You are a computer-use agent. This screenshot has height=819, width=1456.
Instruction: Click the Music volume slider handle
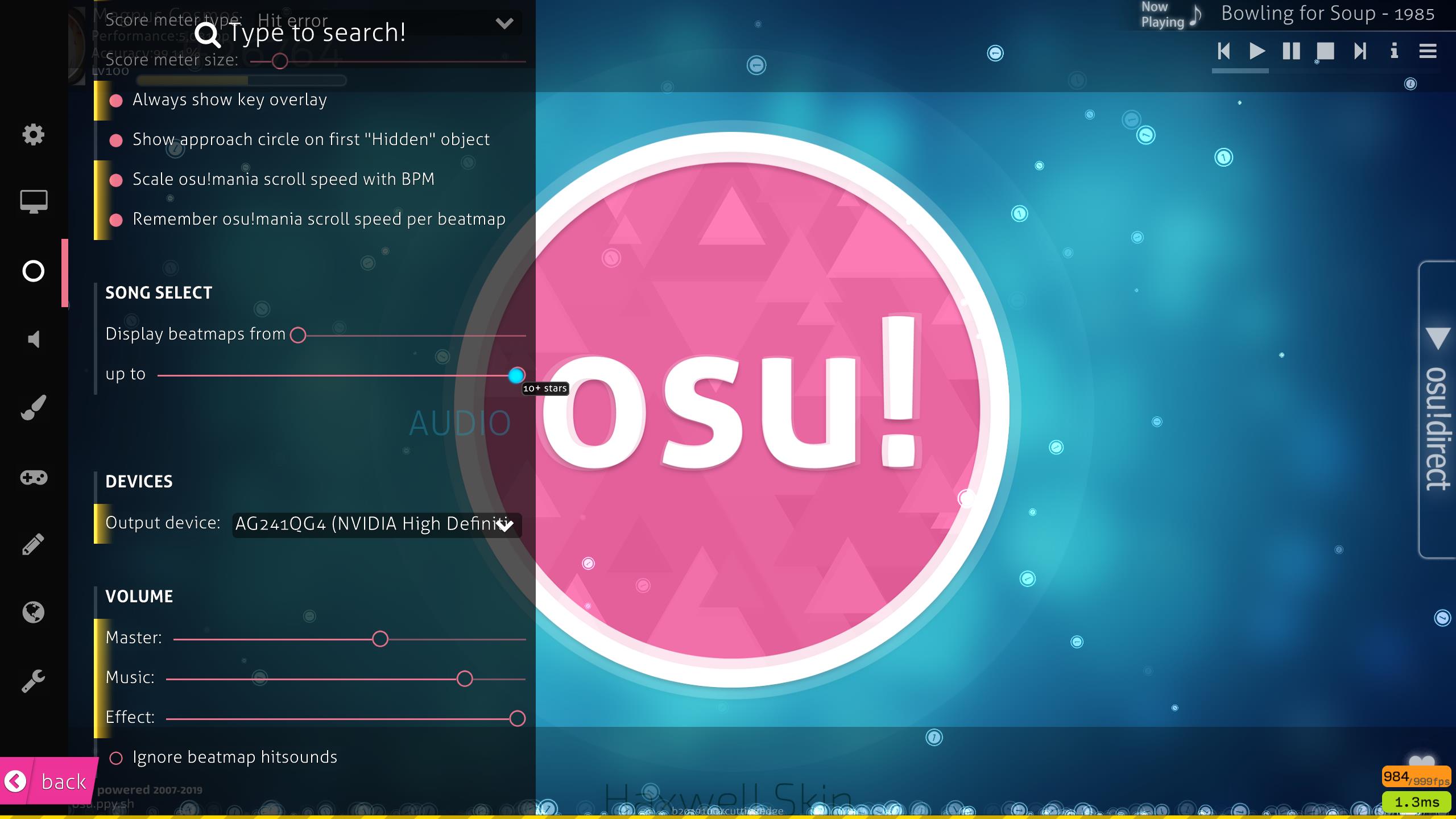click(x=465, y=679)
